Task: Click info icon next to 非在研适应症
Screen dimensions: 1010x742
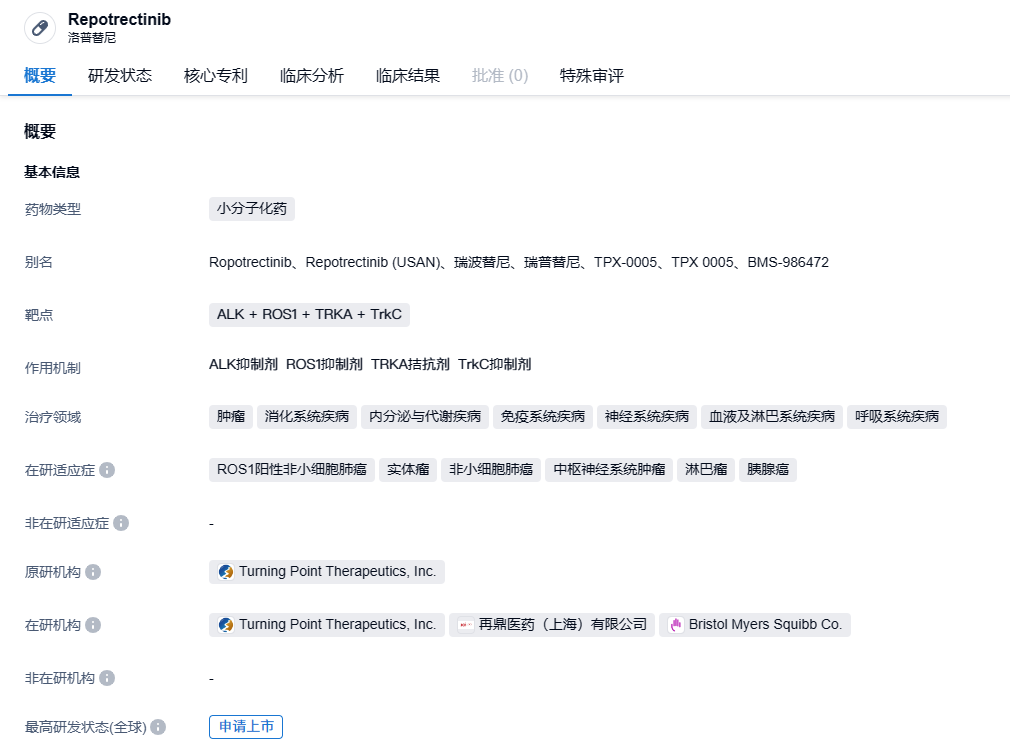Action: (121, 523)
